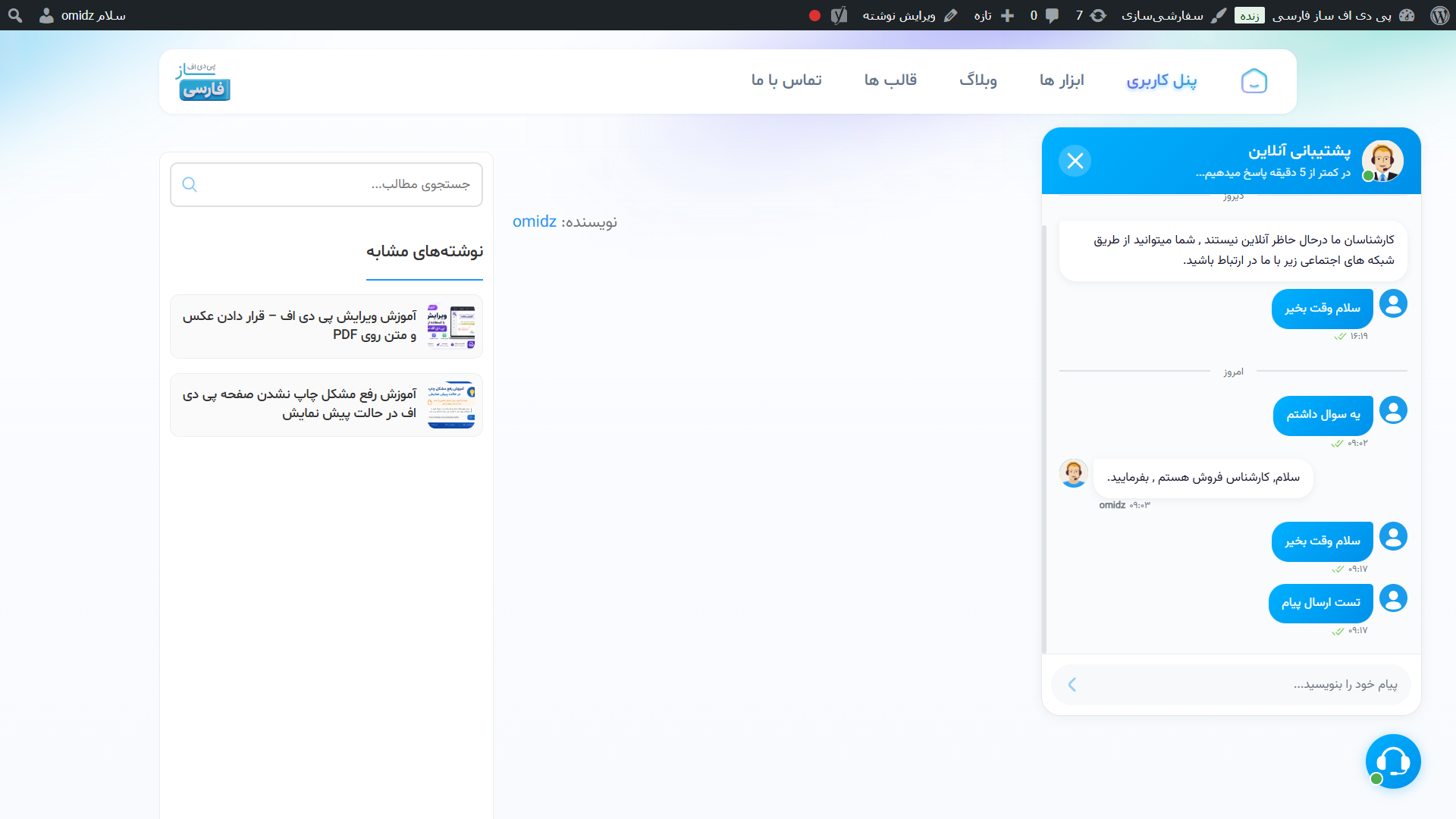
Task: Click the home icon in site navigation
Action: [1254, 80]
